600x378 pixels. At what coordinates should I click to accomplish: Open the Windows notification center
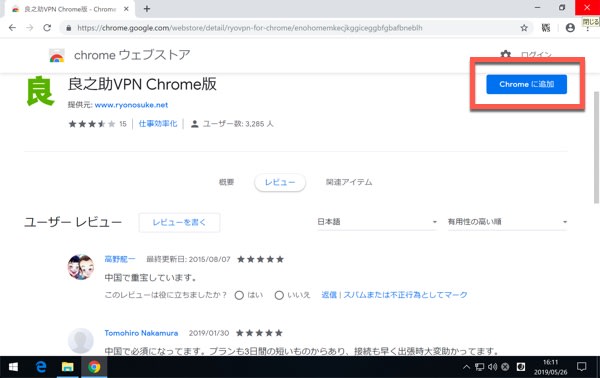coord(582,367)
